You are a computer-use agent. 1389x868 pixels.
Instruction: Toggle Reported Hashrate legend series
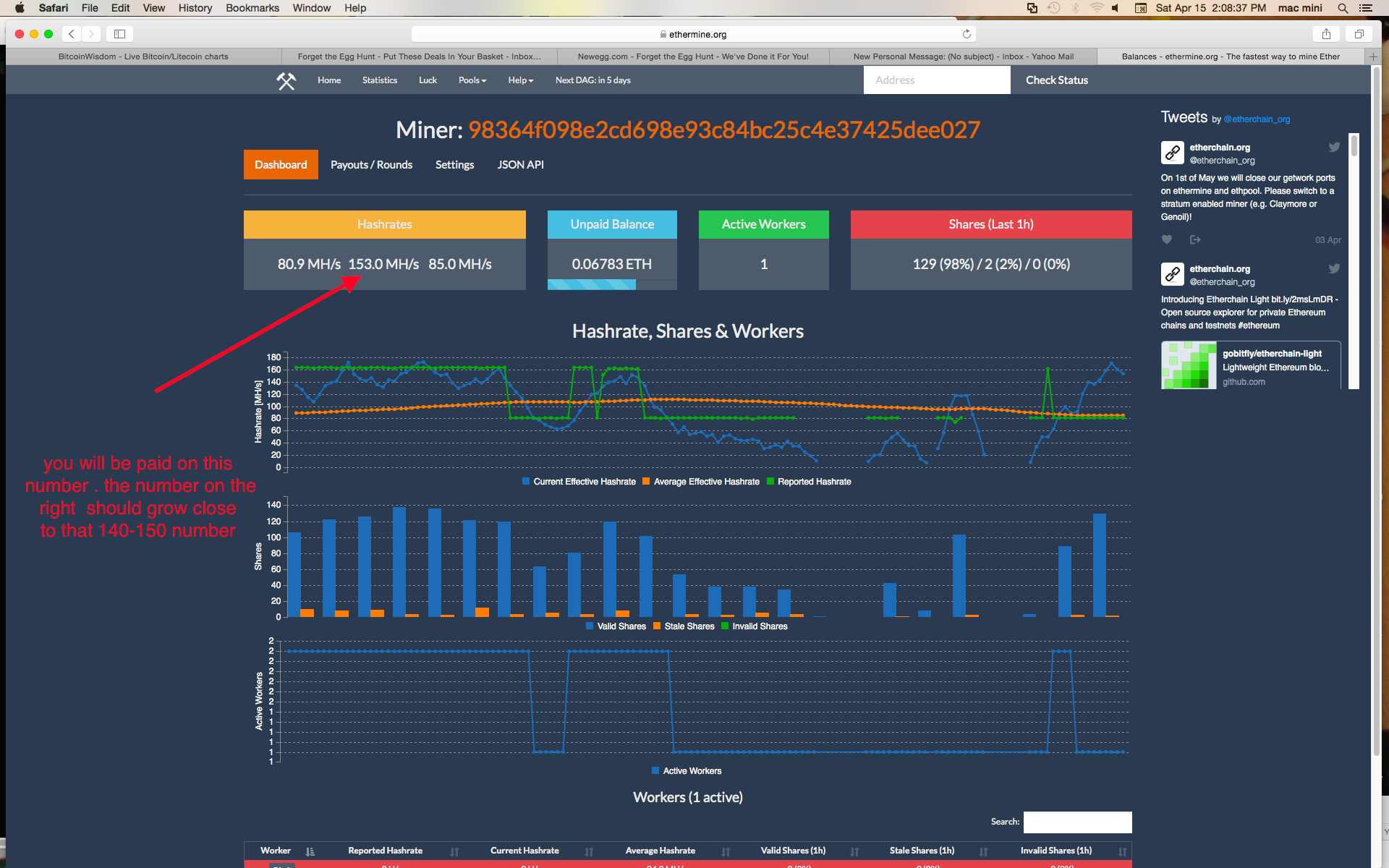pos(809,482)
